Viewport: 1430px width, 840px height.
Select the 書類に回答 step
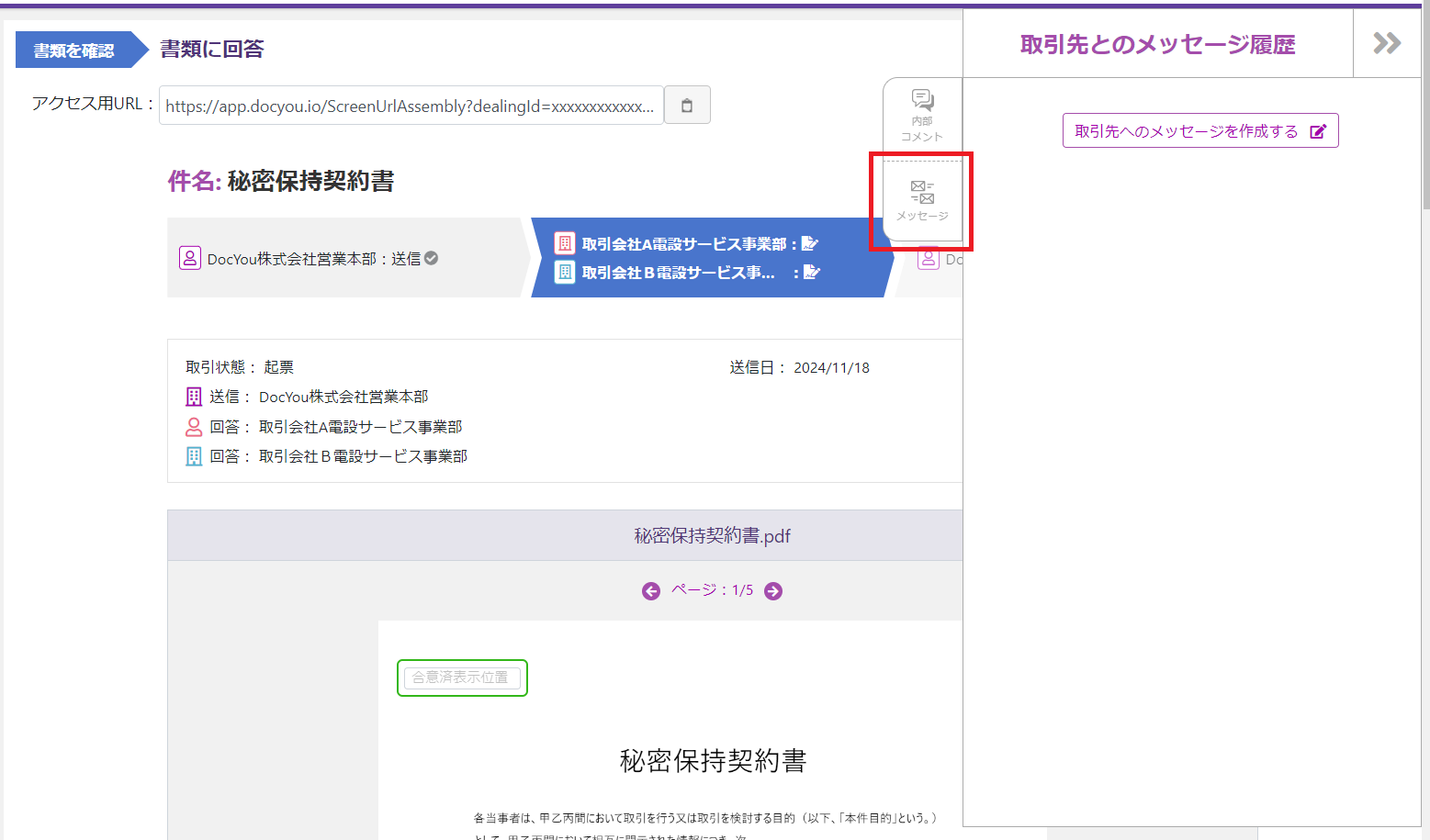pos(211,50)
